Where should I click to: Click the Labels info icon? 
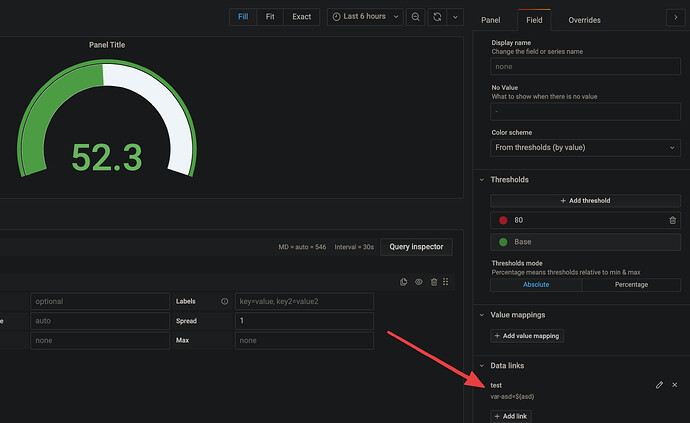pos(224,302)
